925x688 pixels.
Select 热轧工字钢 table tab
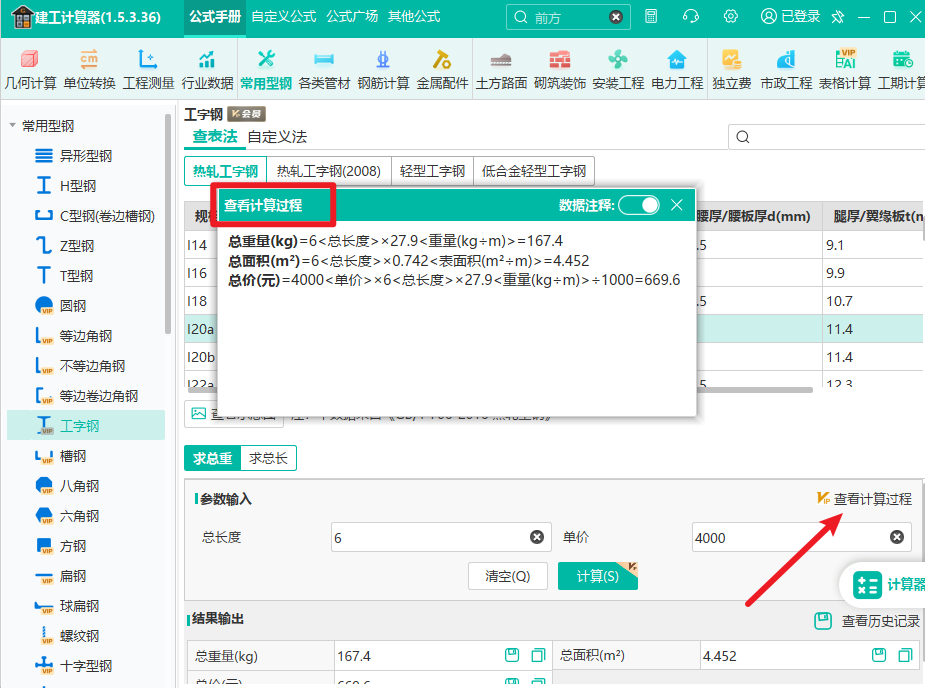tap(225, 171)
